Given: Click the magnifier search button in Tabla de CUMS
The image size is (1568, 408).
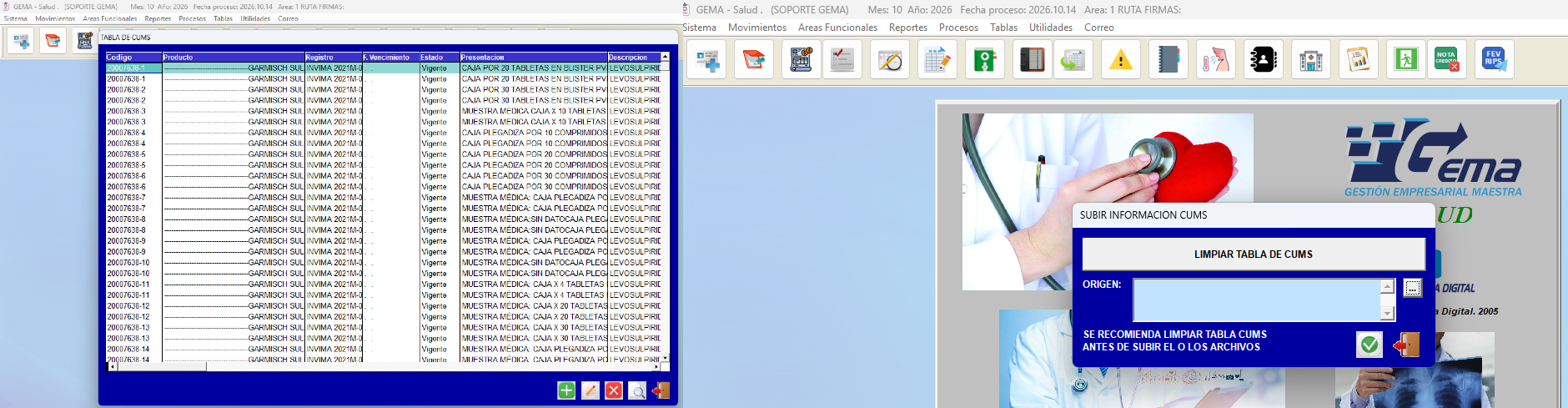Looking at the screenshot, I should [x=637, y=390].
